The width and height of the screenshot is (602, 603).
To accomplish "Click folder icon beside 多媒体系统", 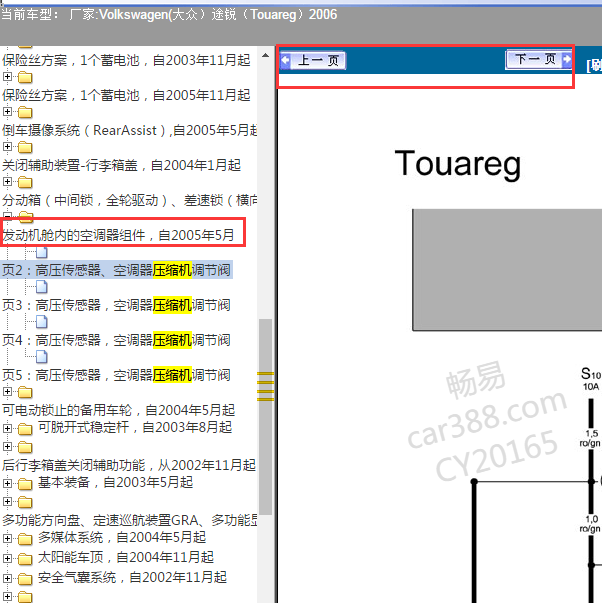I will [x=25, y=538].
